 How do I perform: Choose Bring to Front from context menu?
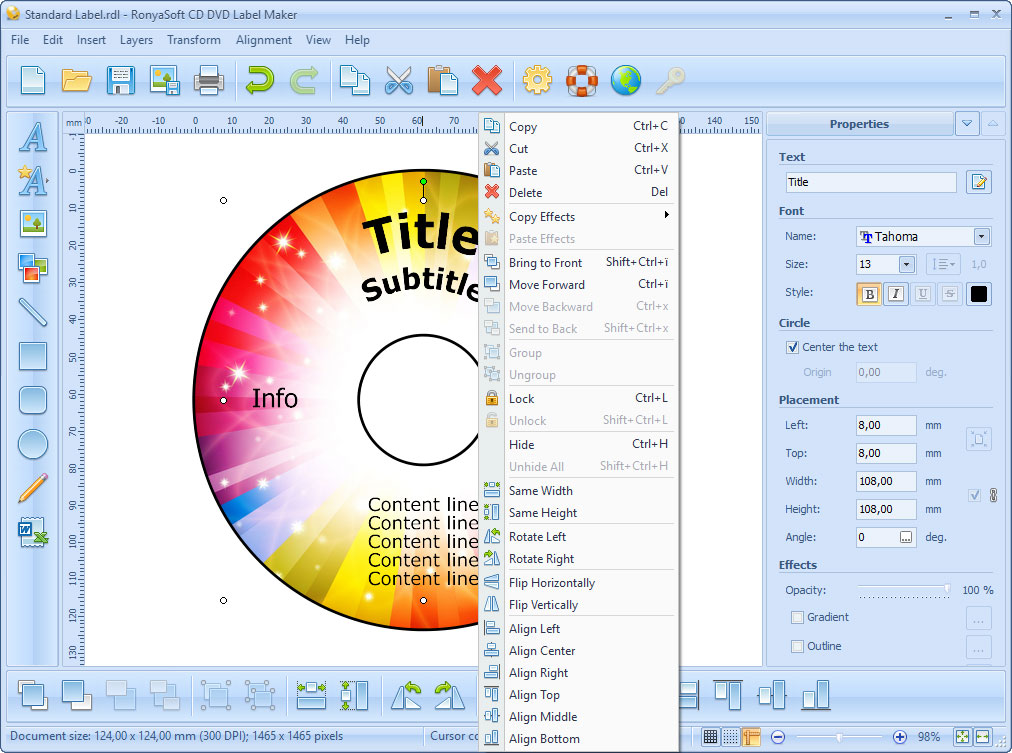tap(545, 263)
